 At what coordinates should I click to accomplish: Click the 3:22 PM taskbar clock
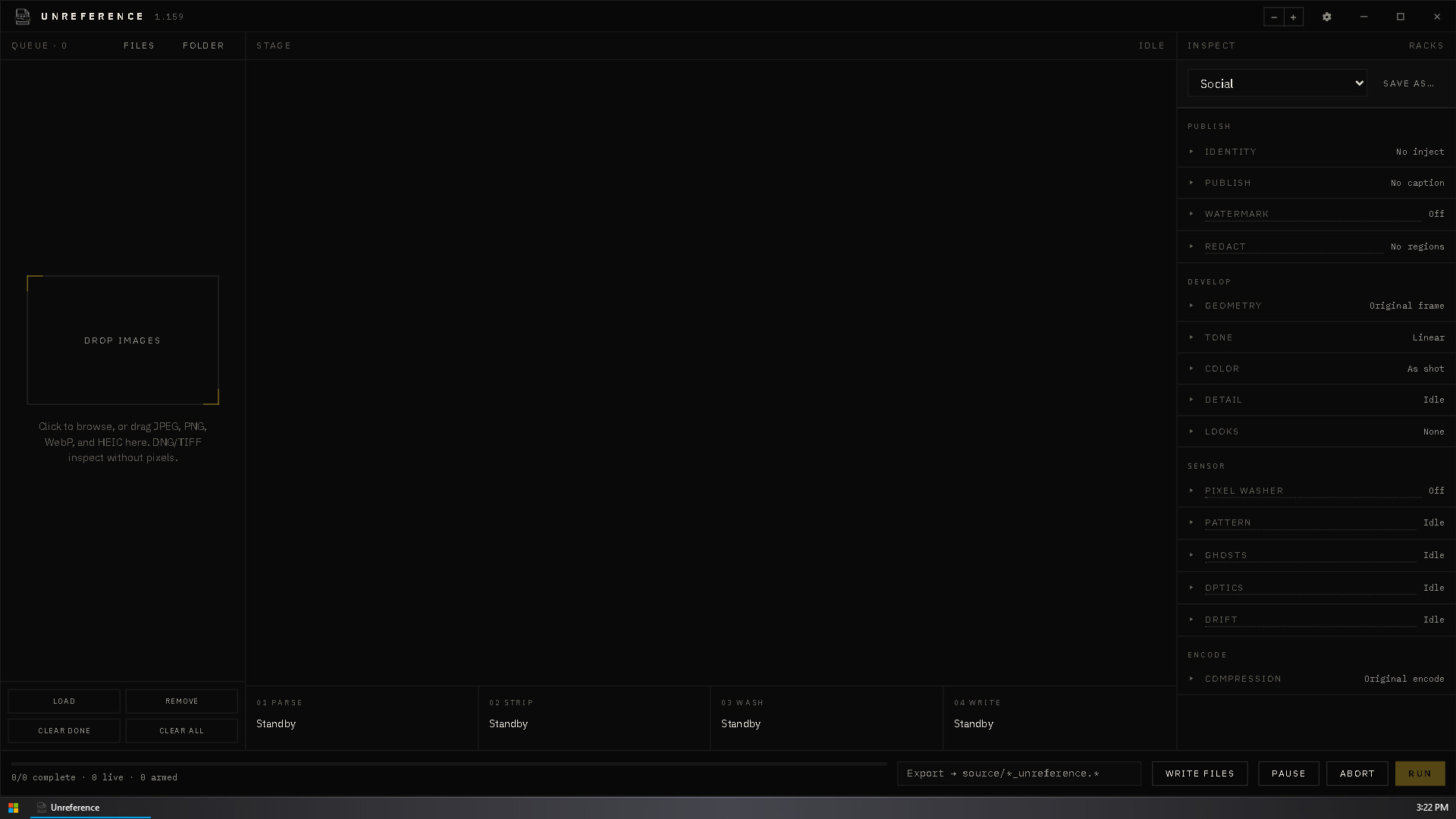pyautogui.click(x=1432, y=808)
